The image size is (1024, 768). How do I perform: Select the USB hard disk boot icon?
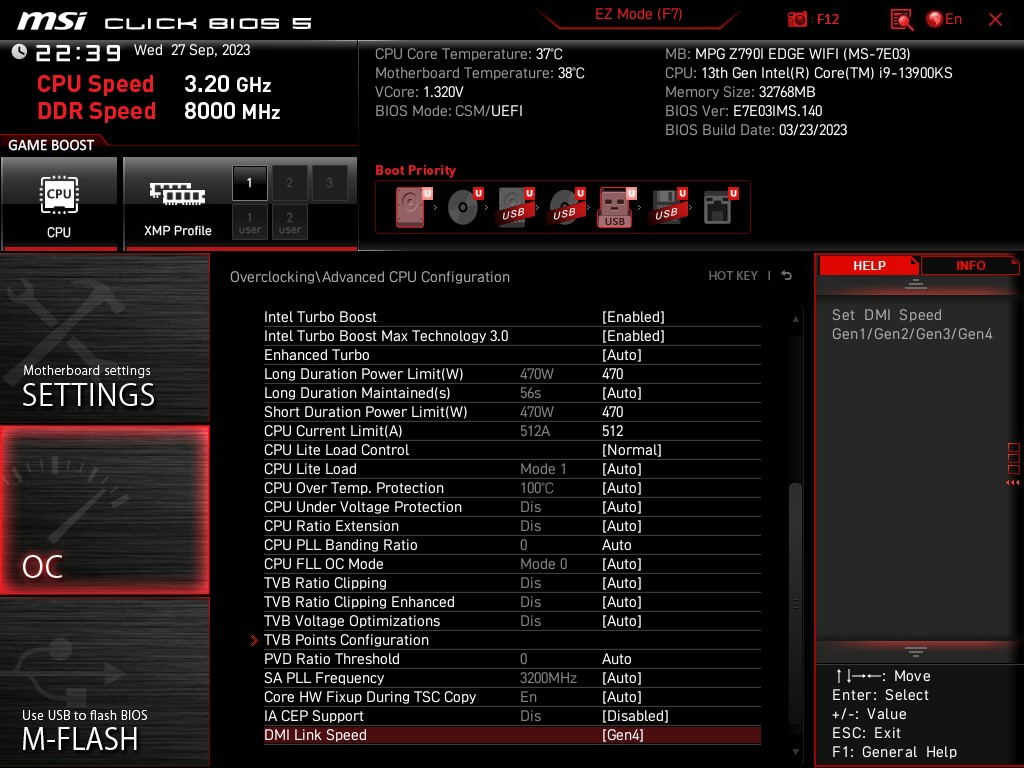pyautogui.click(x=516, y=207)
